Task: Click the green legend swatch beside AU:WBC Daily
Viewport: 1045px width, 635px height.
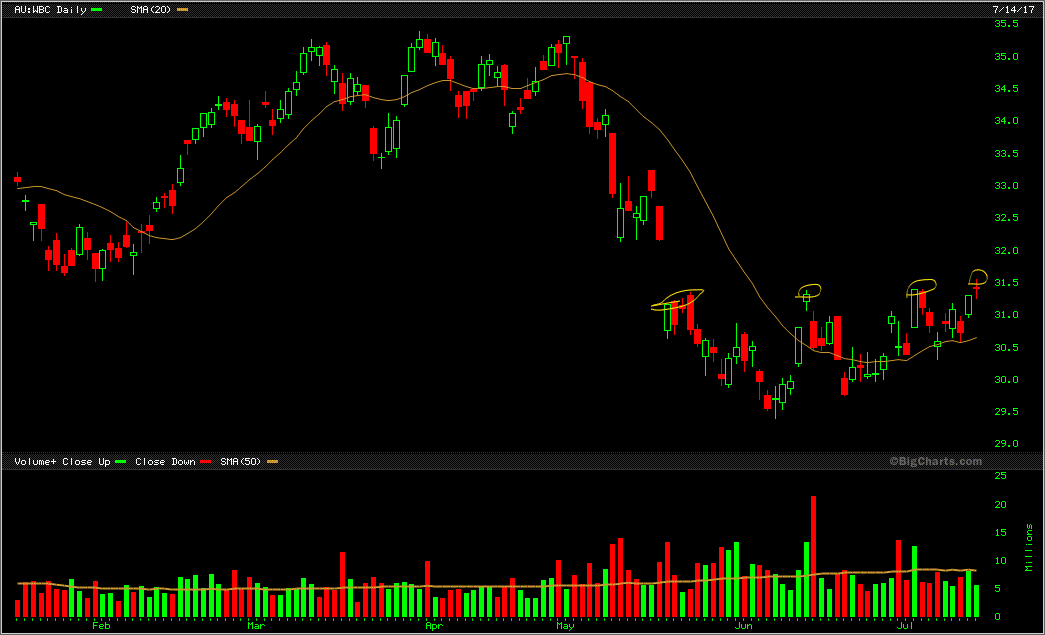Action: point(97,10)
